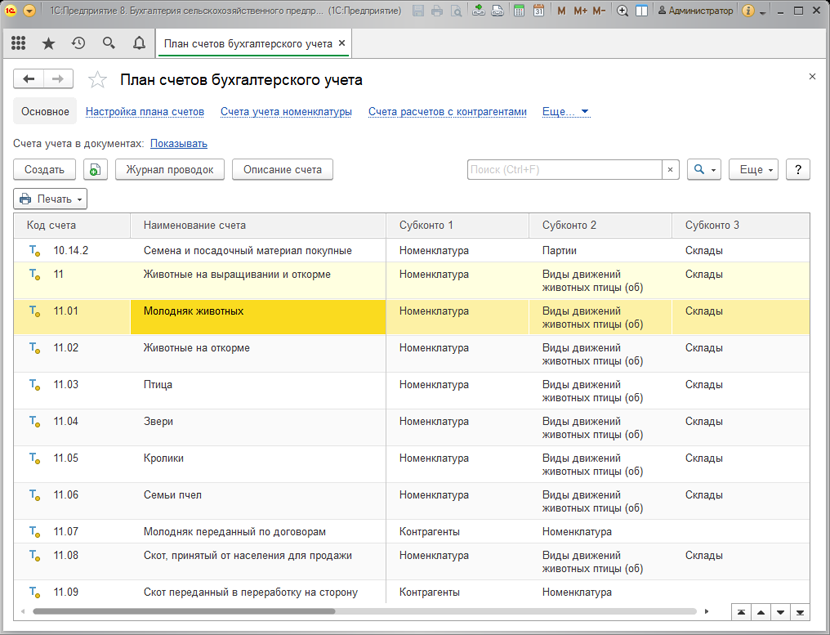Expand the small arrow next to info icon
Screen dimensions: 830x635
coord(763,12)
